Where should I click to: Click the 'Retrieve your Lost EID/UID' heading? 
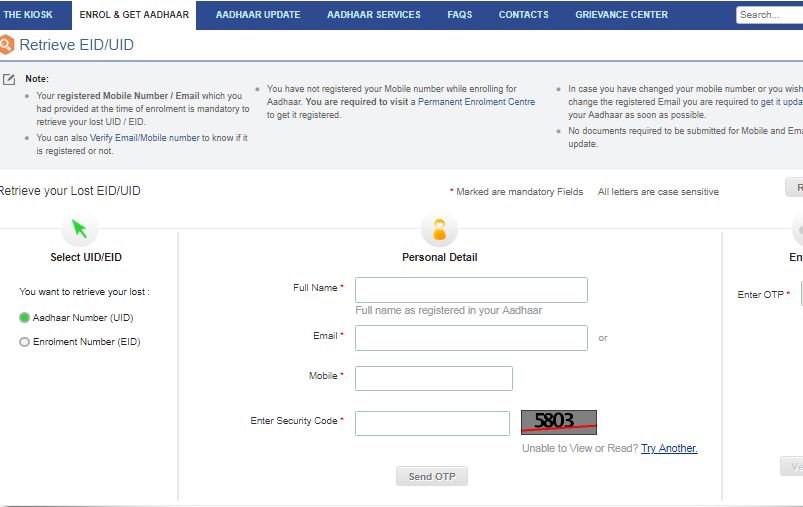point(70,191)
